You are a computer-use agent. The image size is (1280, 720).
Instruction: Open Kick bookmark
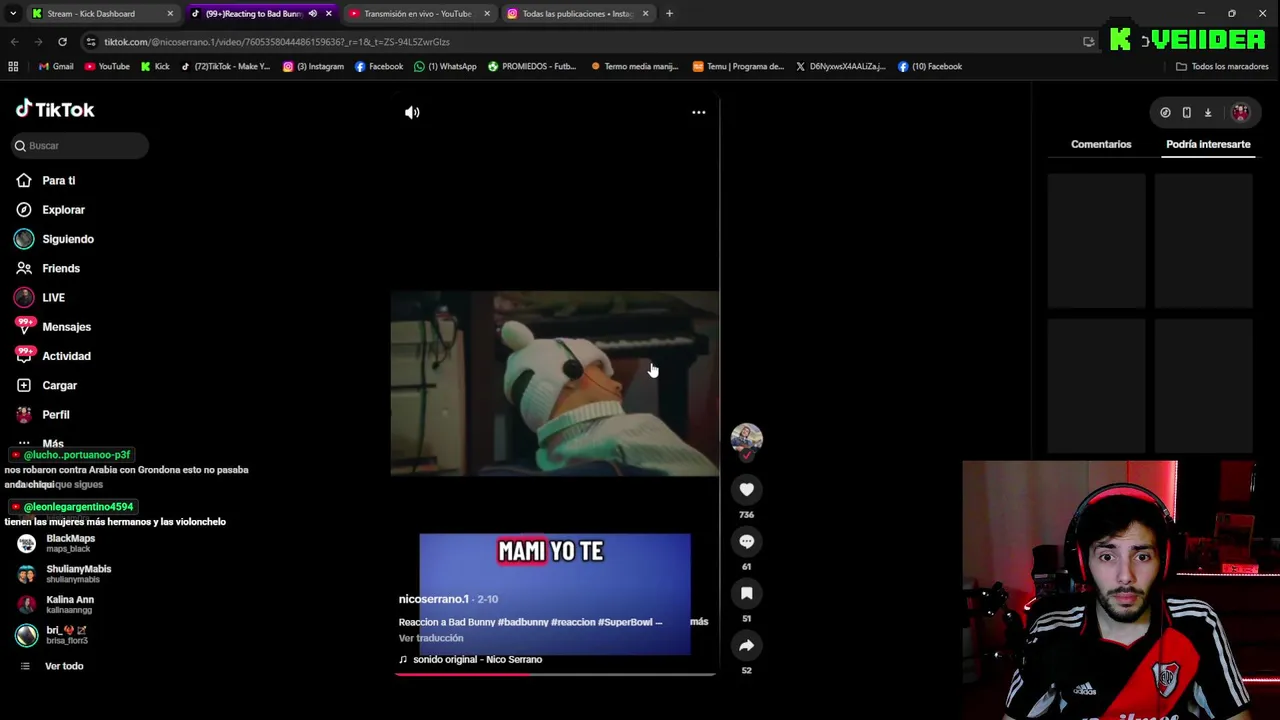pyautogui.click(x=155, y=67)
